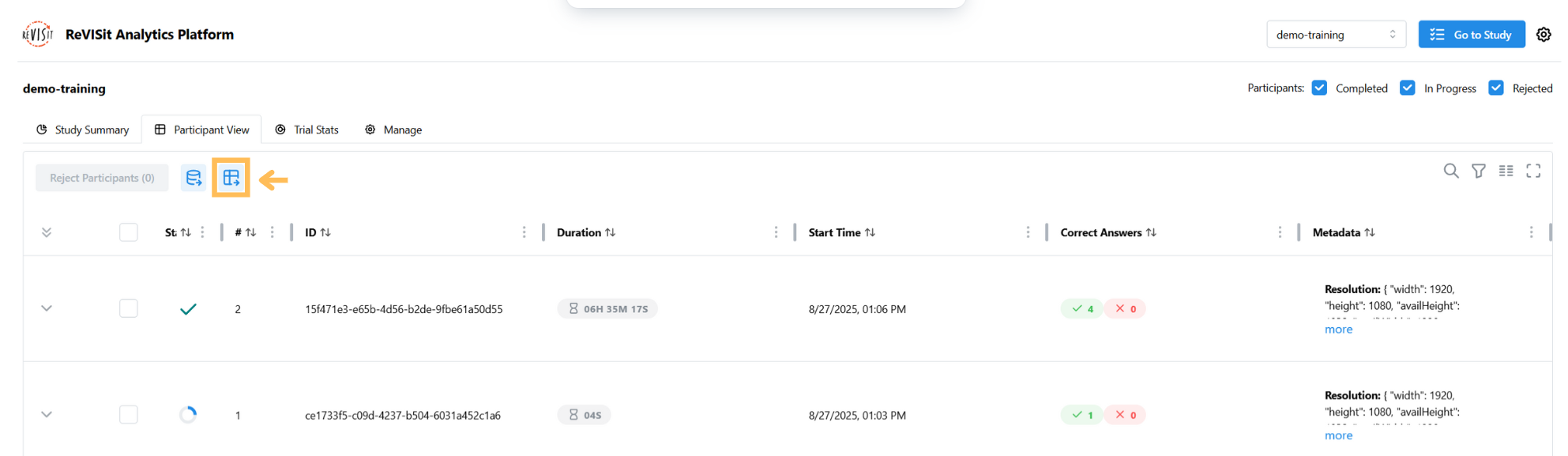
Task: Uncheck the In Progress participants checkbox
Action: pyautogui.click(x=1407, y=88)
